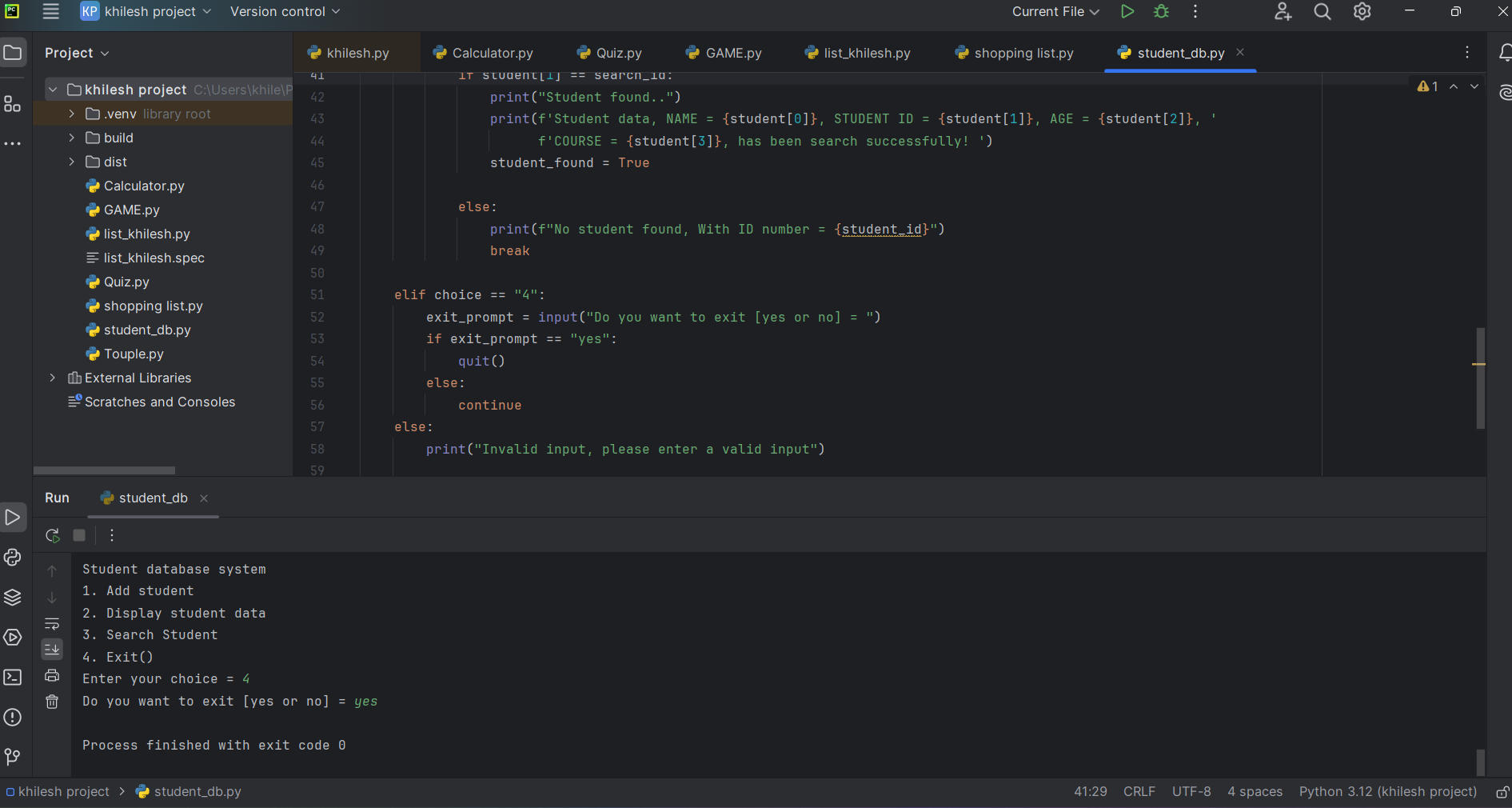The width and height of the screenshot is (1512, 808).
Task: Stop the running process
Action: (x=79, y=535)
